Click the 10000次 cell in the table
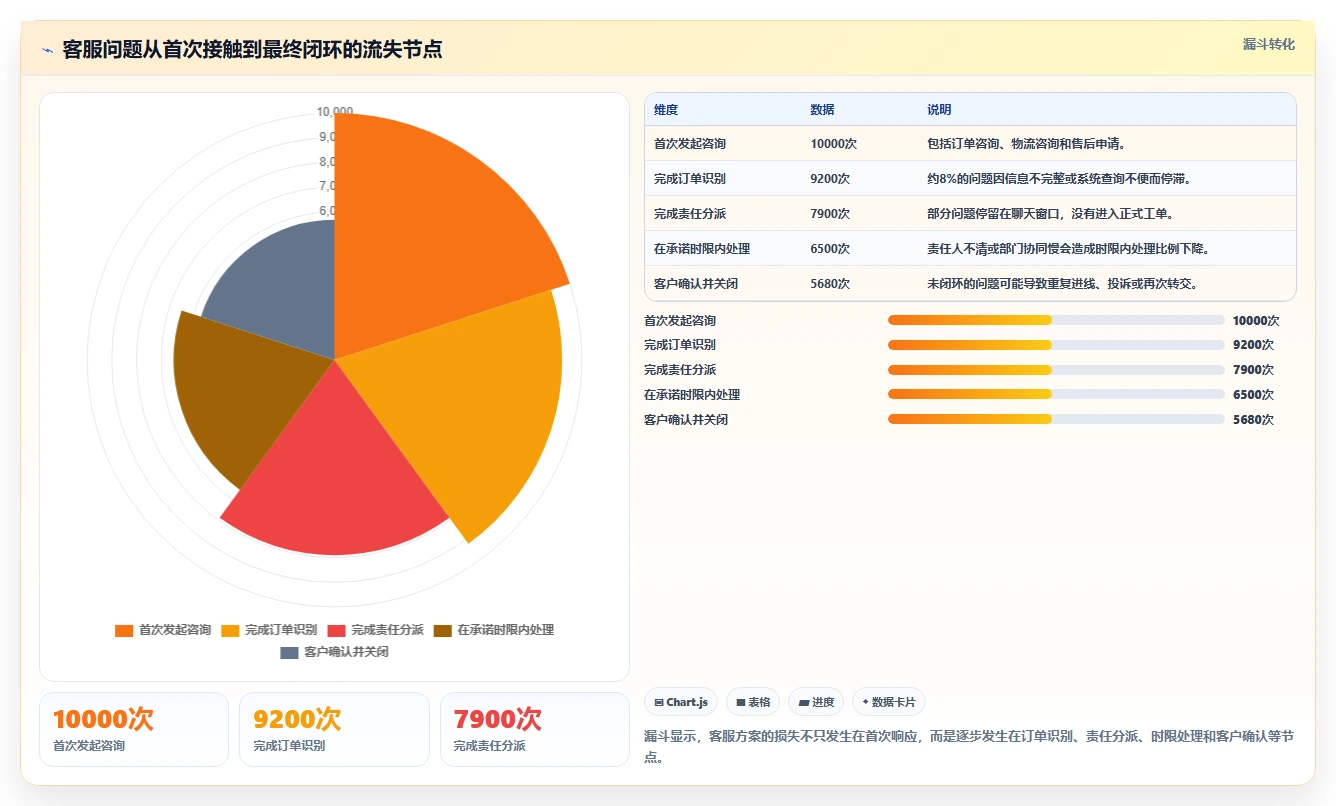 pyautogui.click(x=834, y=144)
